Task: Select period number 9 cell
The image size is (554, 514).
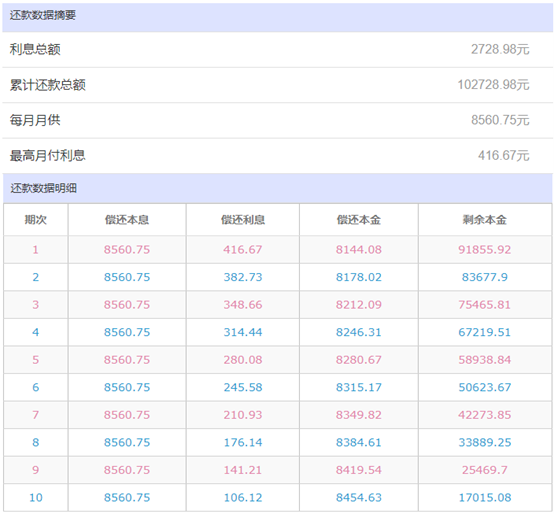Action: [x=36, y=470]
